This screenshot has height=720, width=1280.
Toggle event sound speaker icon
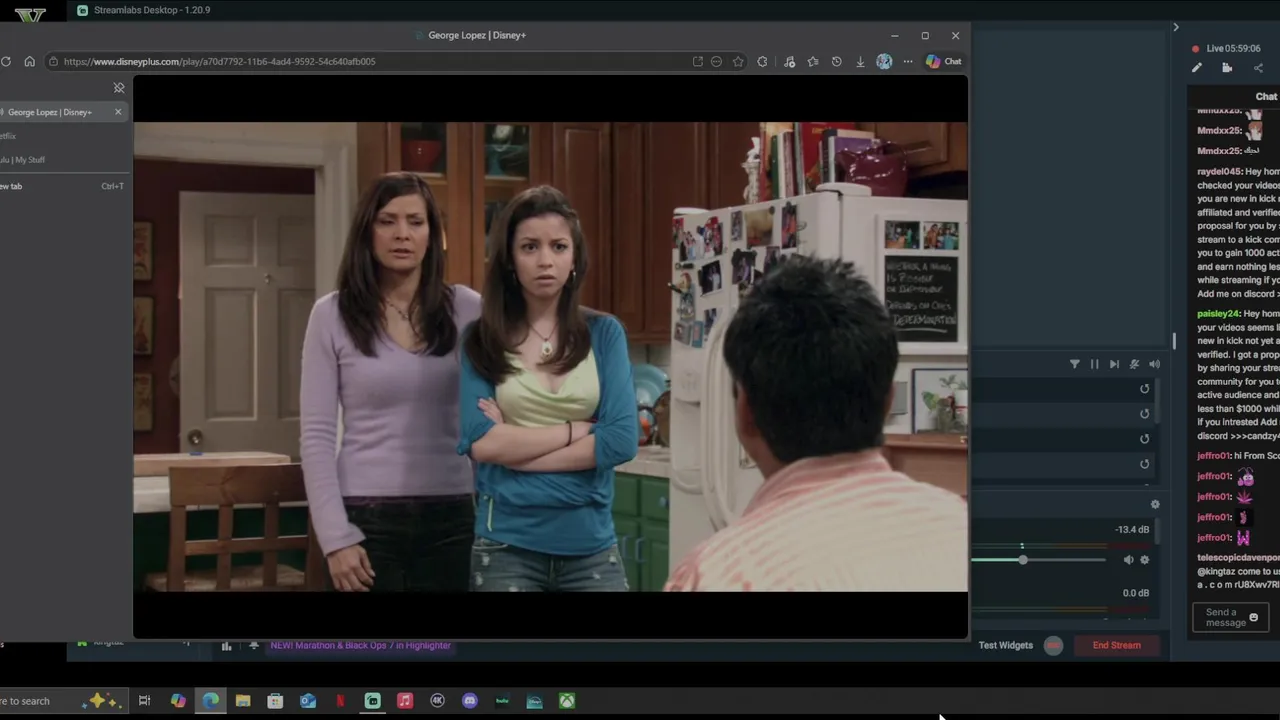(x=1155, y=364)
